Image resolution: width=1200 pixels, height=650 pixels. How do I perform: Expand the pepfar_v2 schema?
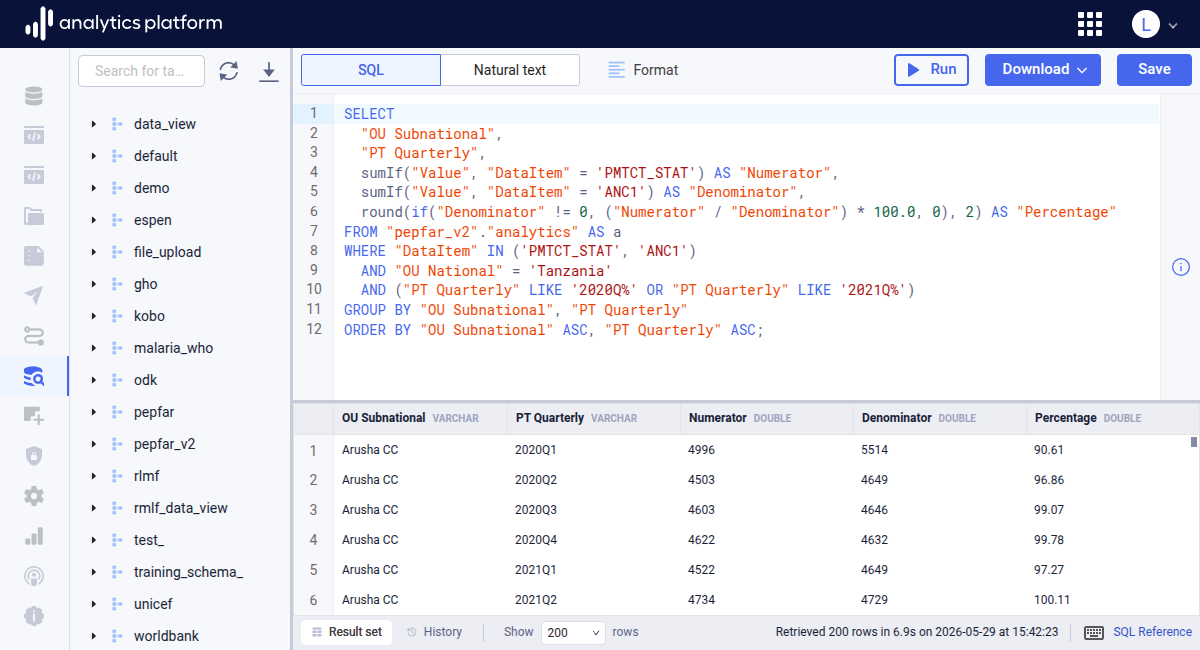[93, 444]
